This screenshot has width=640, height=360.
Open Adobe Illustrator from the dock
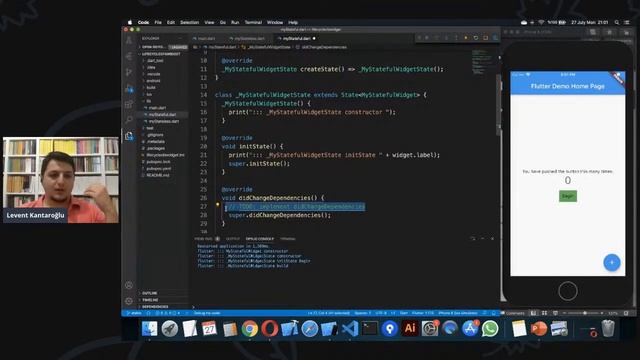pos(410,329)
